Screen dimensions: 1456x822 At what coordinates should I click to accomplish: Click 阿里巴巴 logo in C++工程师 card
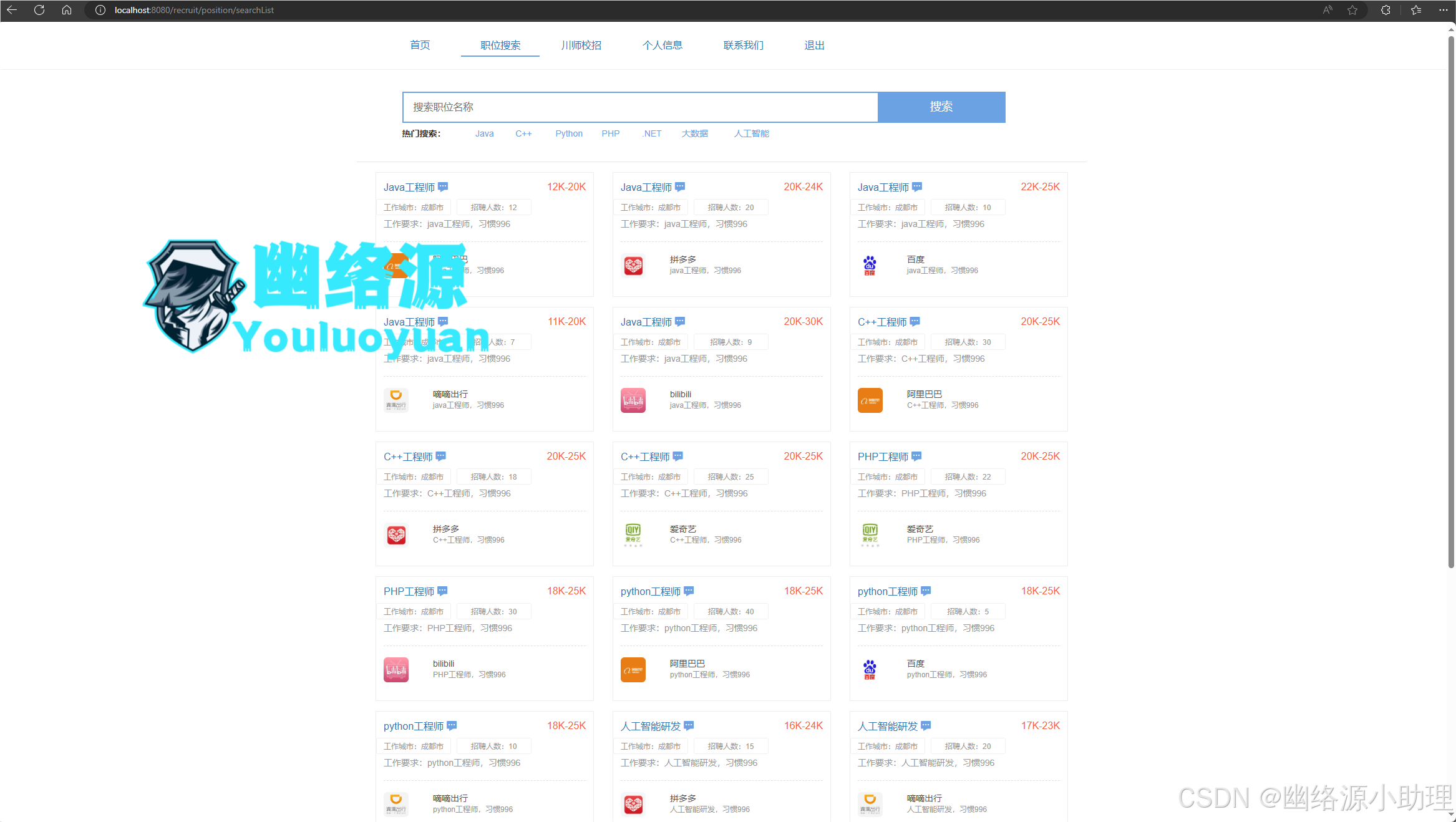[870, 400]
